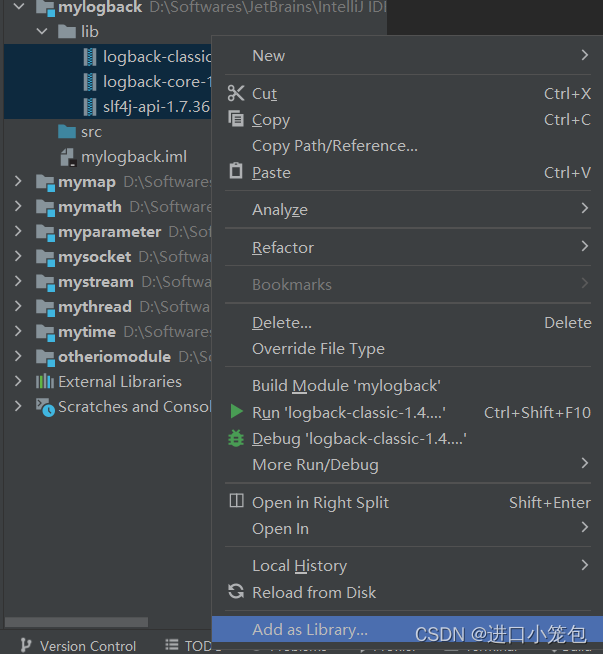This screenshot has width=603, height=654.
Task: Open the Analyze submenu
Action: (x=407, y=209)
